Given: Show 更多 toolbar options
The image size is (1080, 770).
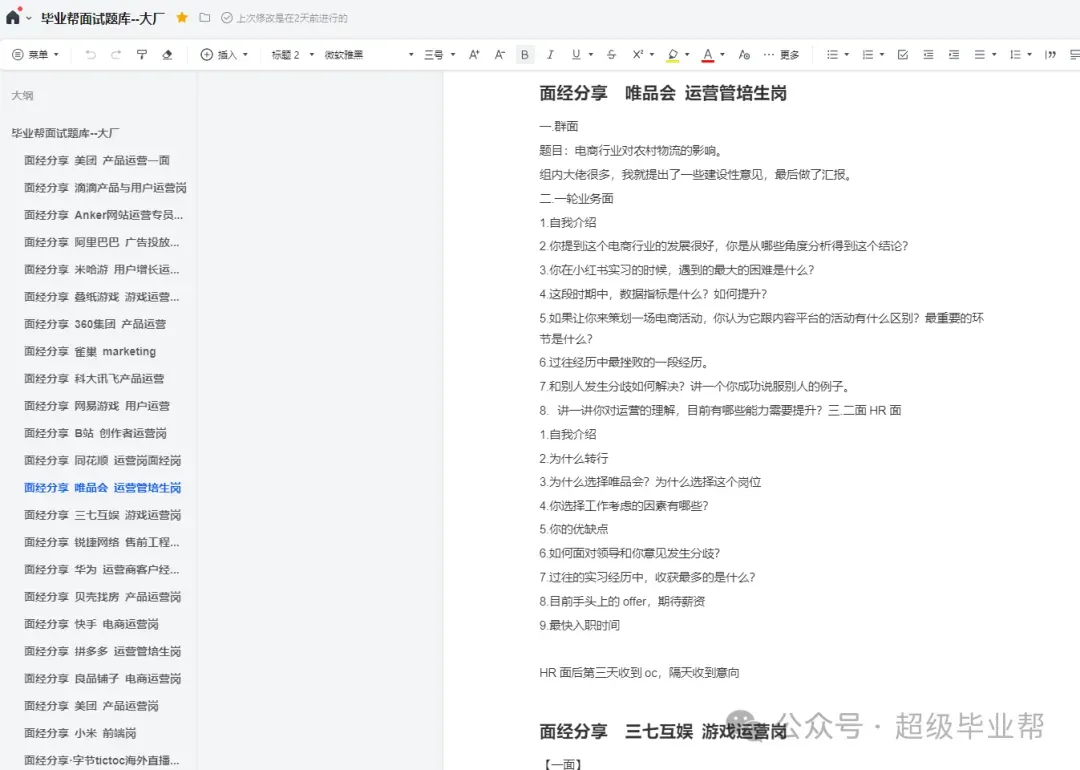Looking at the screenshot, I should point(782,54).
